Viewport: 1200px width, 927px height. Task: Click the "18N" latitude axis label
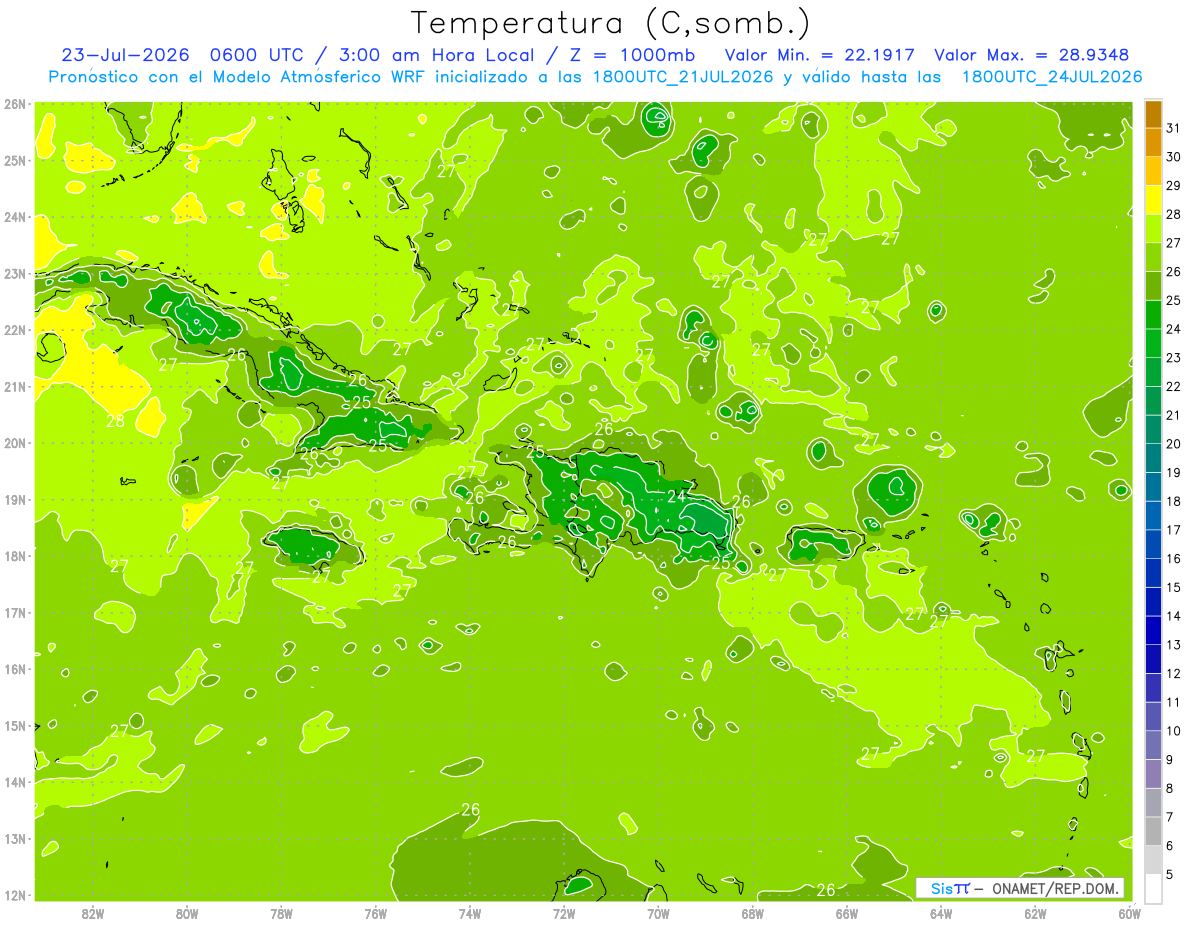[x=15, y=556]
